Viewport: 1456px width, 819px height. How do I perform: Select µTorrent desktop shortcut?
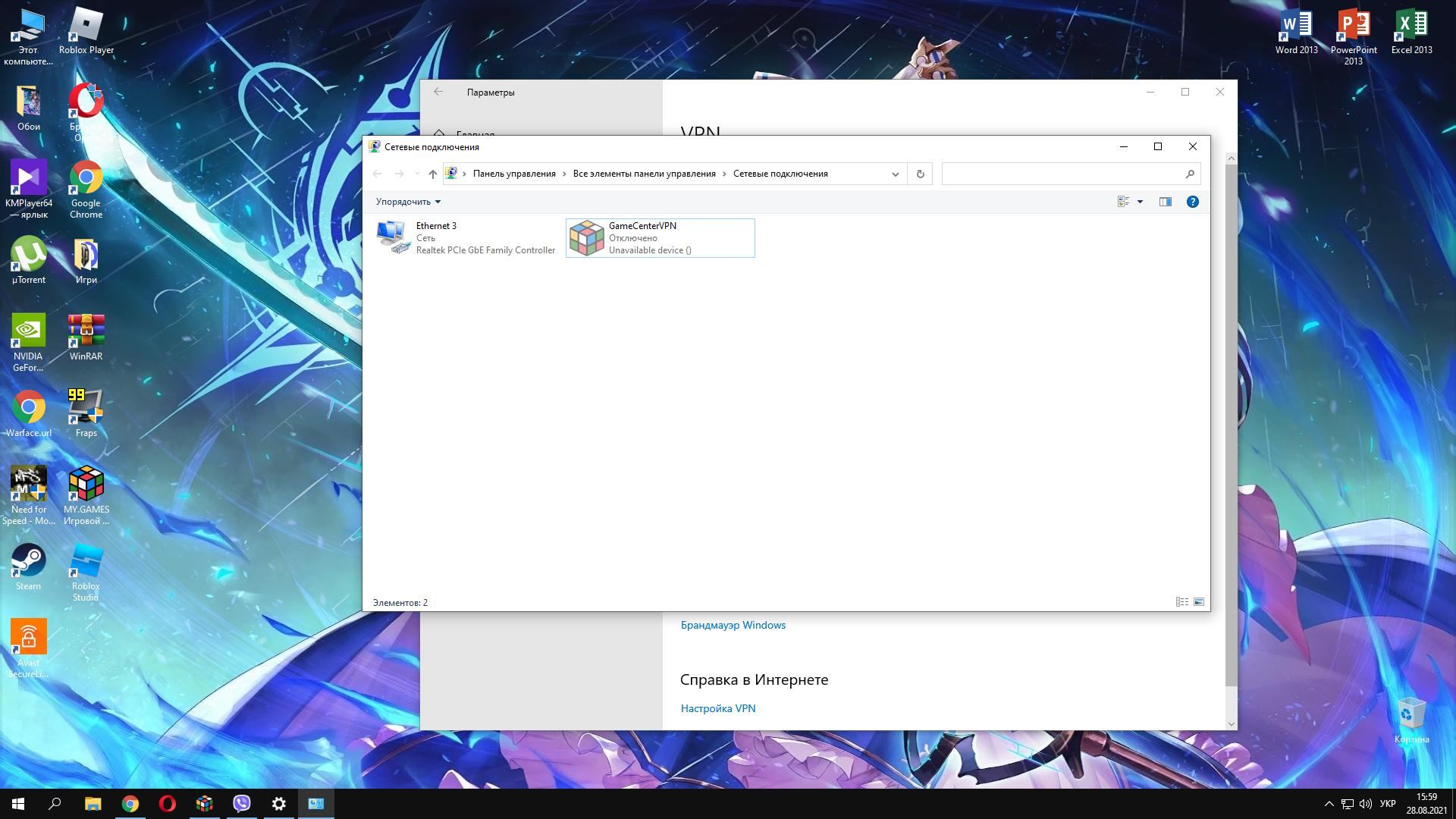[29, 261]
